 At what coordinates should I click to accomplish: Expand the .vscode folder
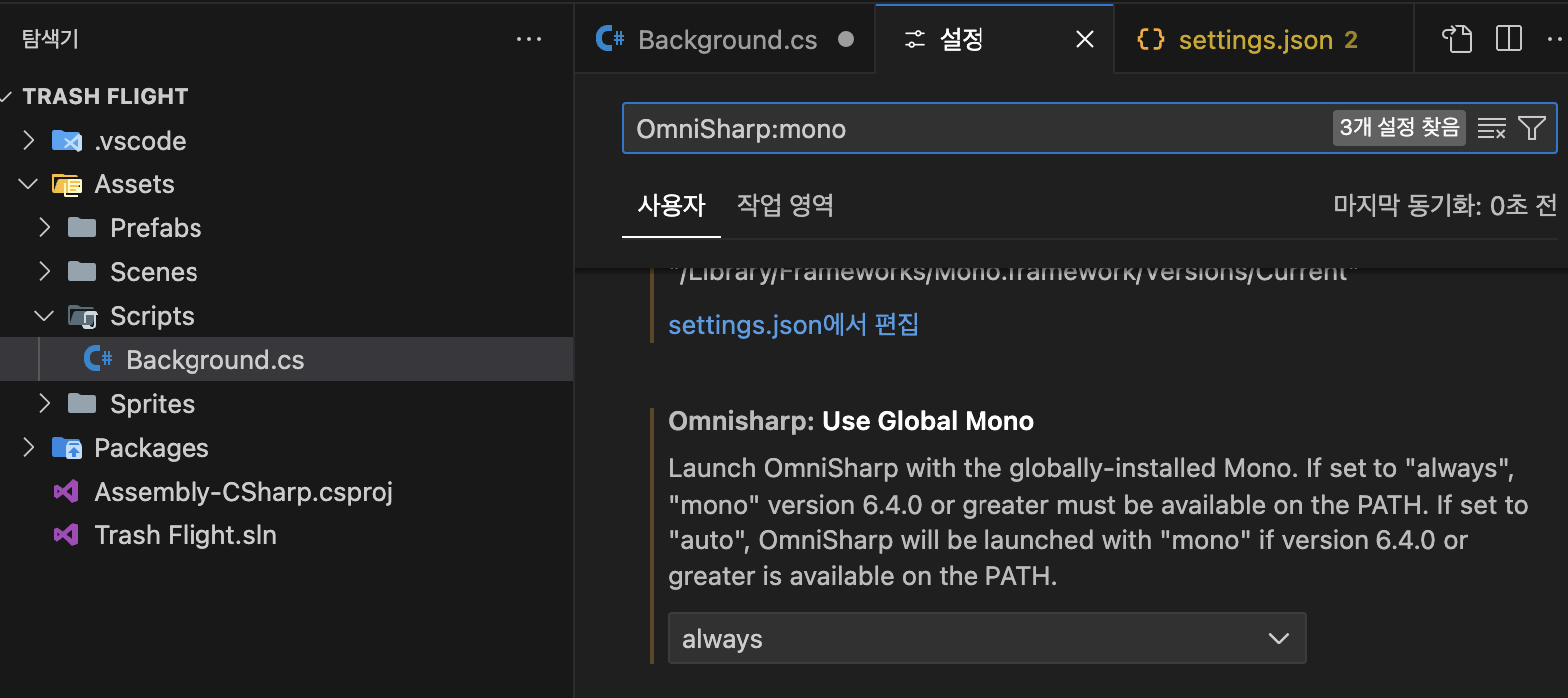pos(29,141)
